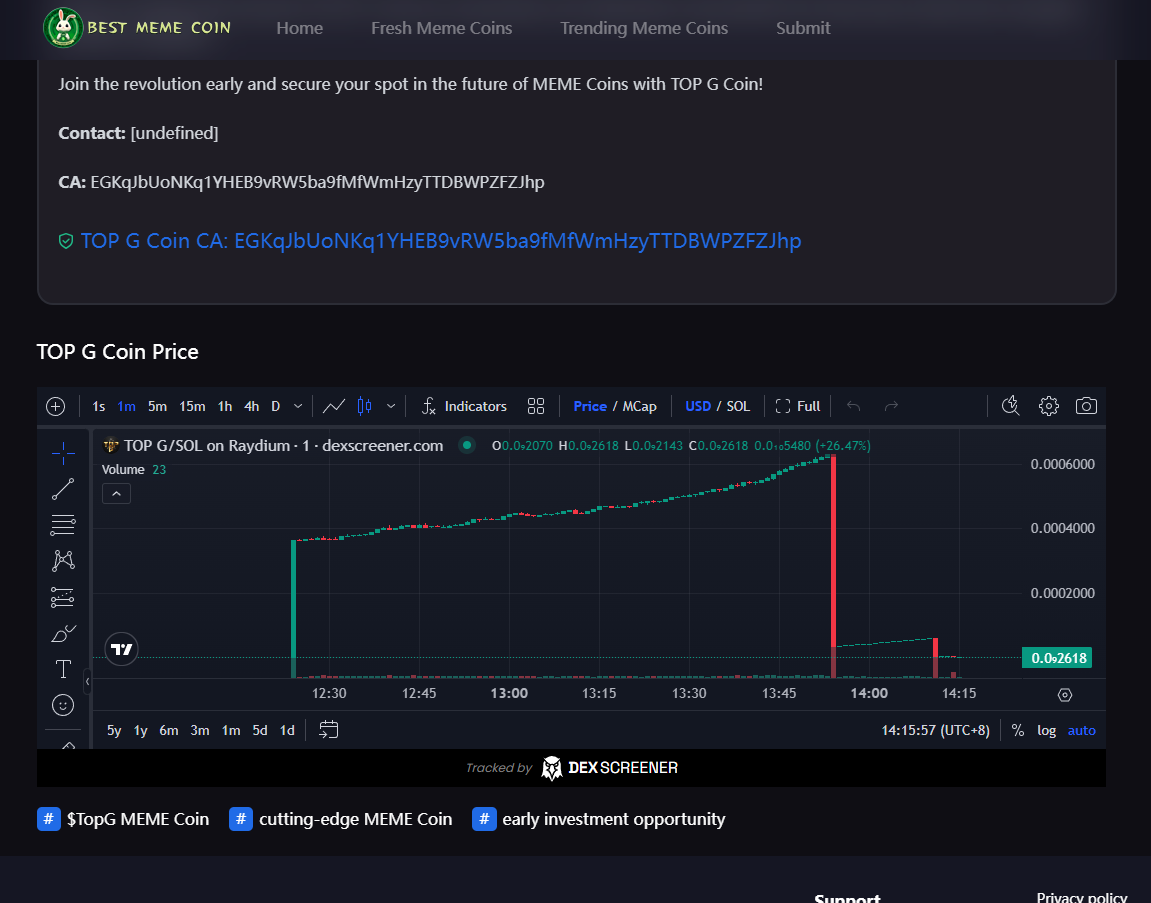
Task: Switch to line chart style icon
Action: click(x=334, y=406)
